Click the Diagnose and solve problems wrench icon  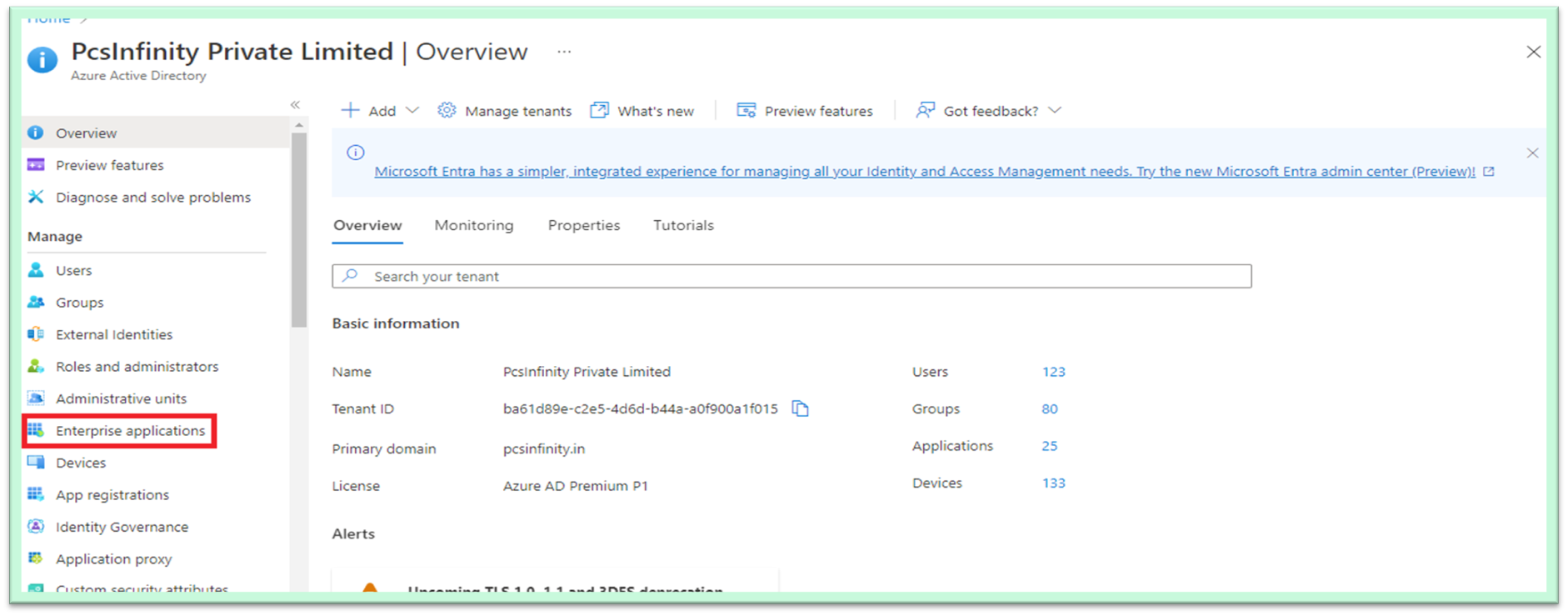36,197
